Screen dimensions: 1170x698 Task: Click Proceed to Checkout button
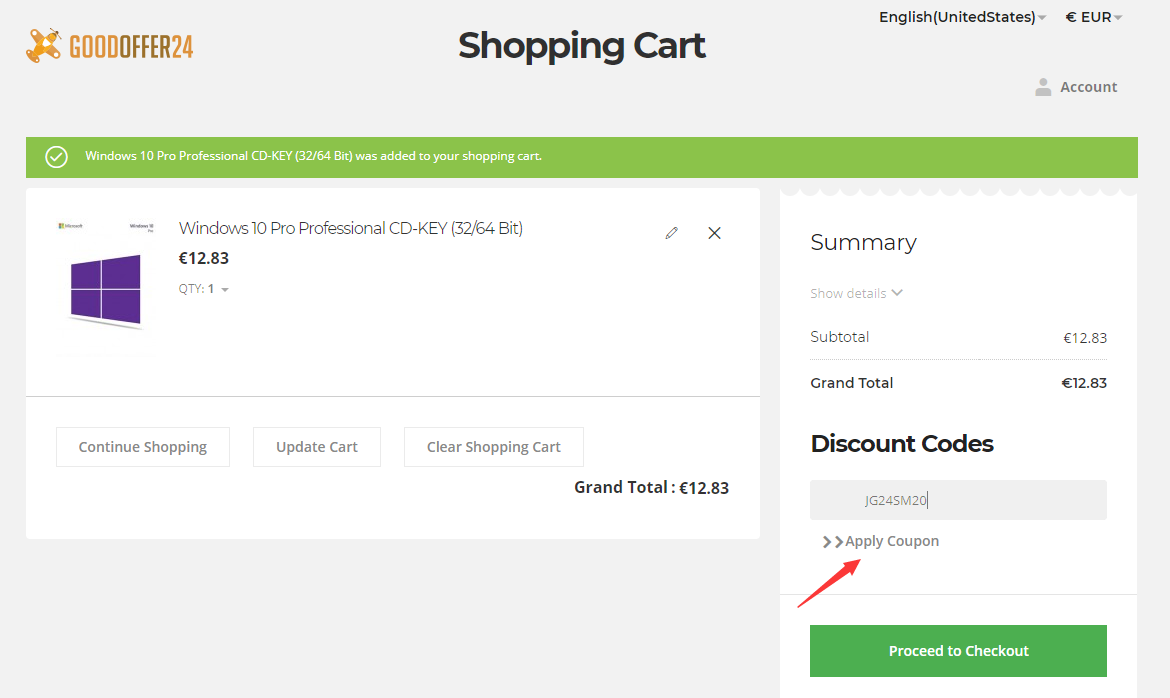point(958,651)
